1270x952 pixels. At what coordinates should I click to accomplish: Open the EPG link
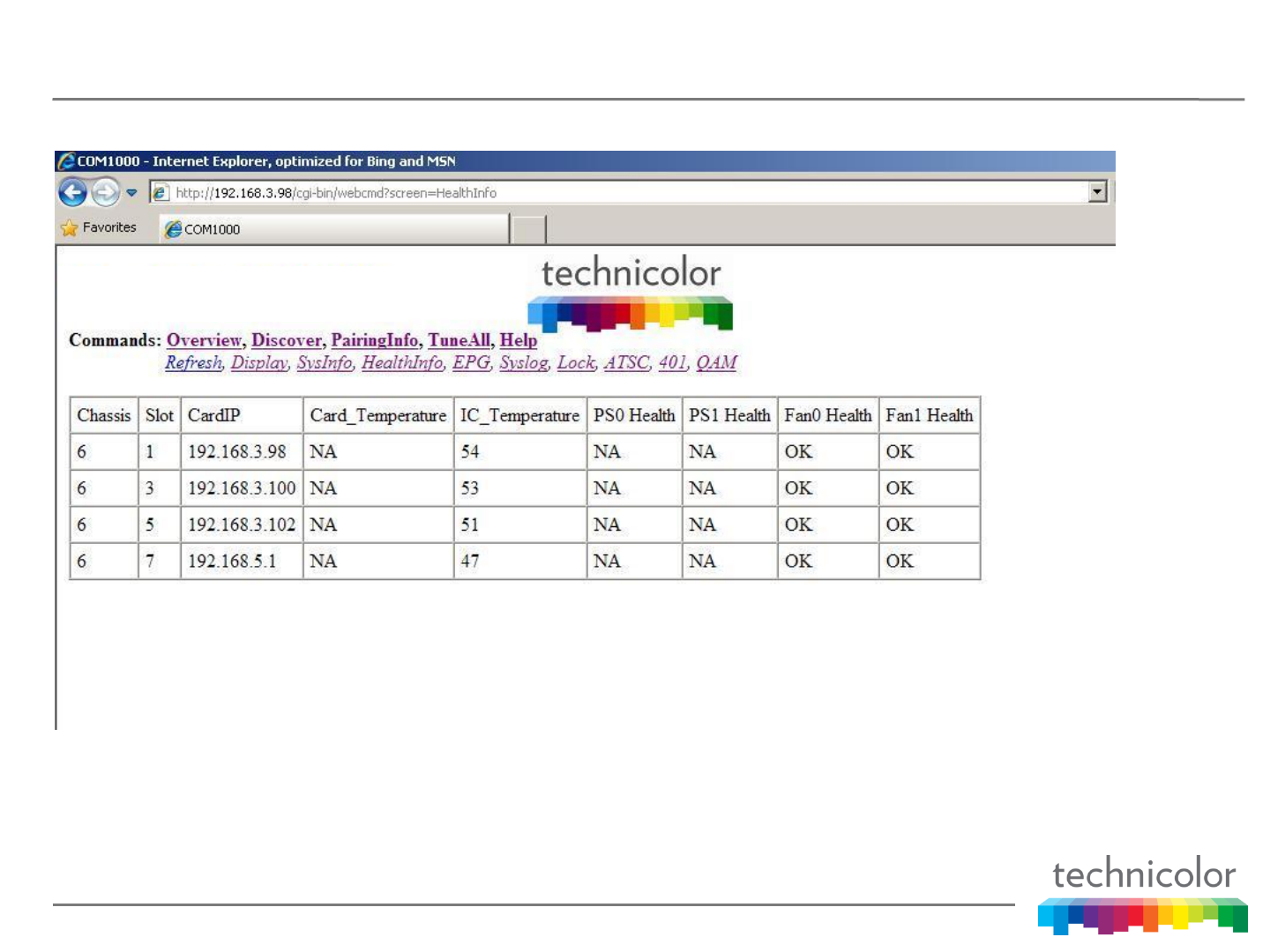tap(472, 362)
